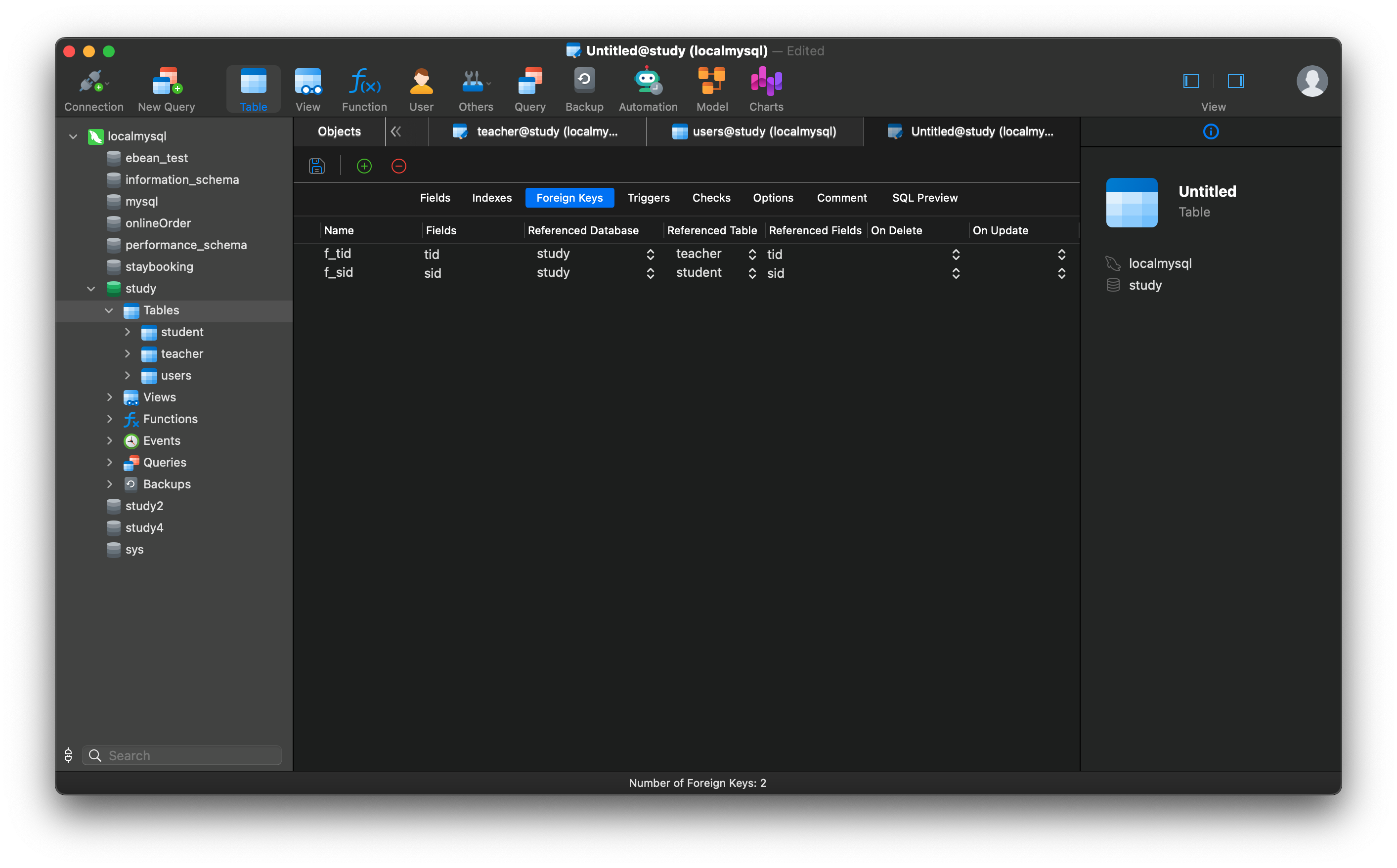
Task: Switch to the SQL Preview tab
Action: (x=924, y=198)
